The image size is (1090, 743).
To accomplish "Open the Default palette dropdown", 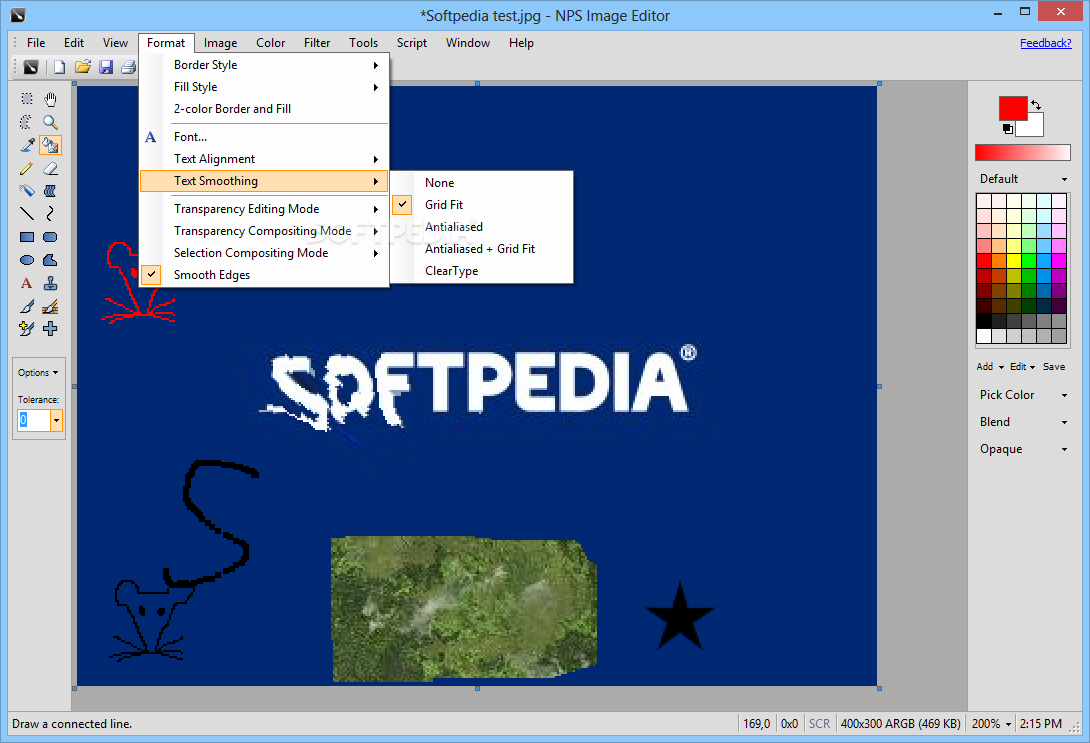I will pyautogui.click(x=1023, y=179).
